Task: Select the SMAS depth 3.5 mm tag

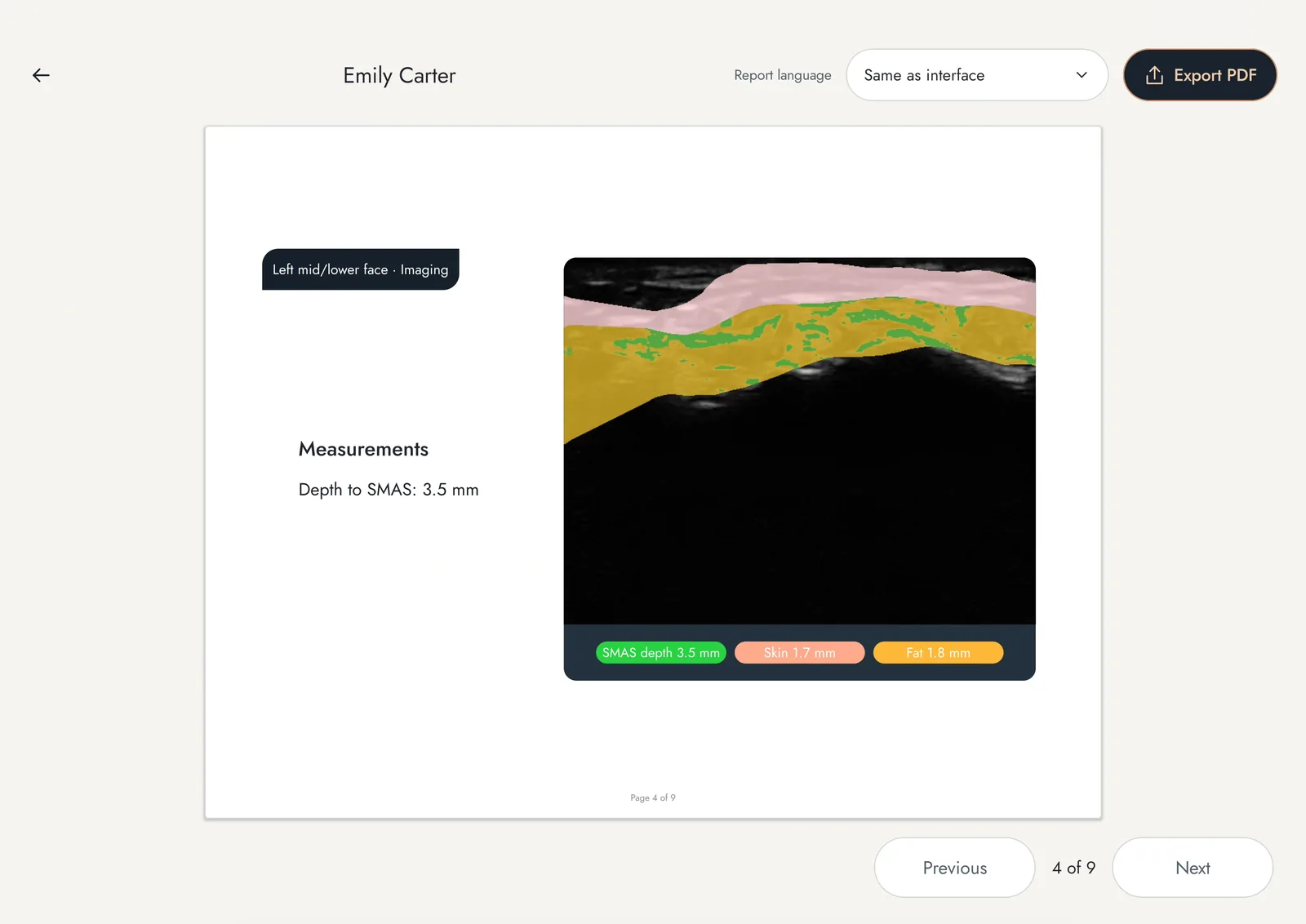Action: tap(661, 653)
